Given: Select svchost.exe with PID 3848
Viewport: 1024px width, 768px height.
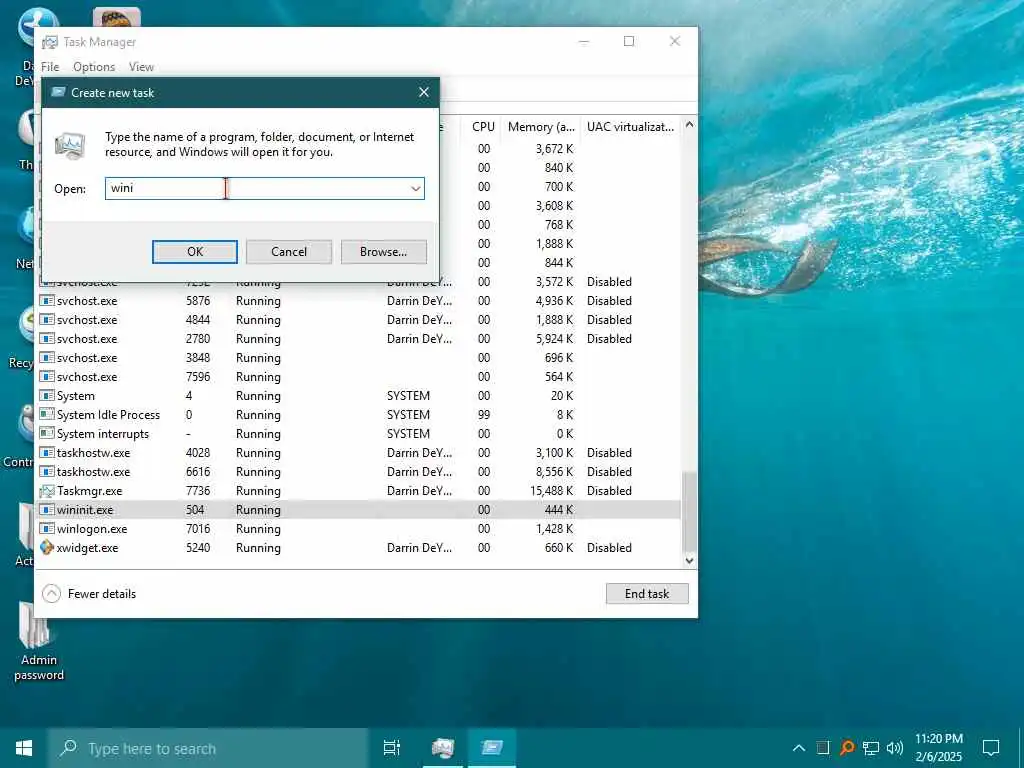Looking at the screenshot, I should (x=359, y=357).
